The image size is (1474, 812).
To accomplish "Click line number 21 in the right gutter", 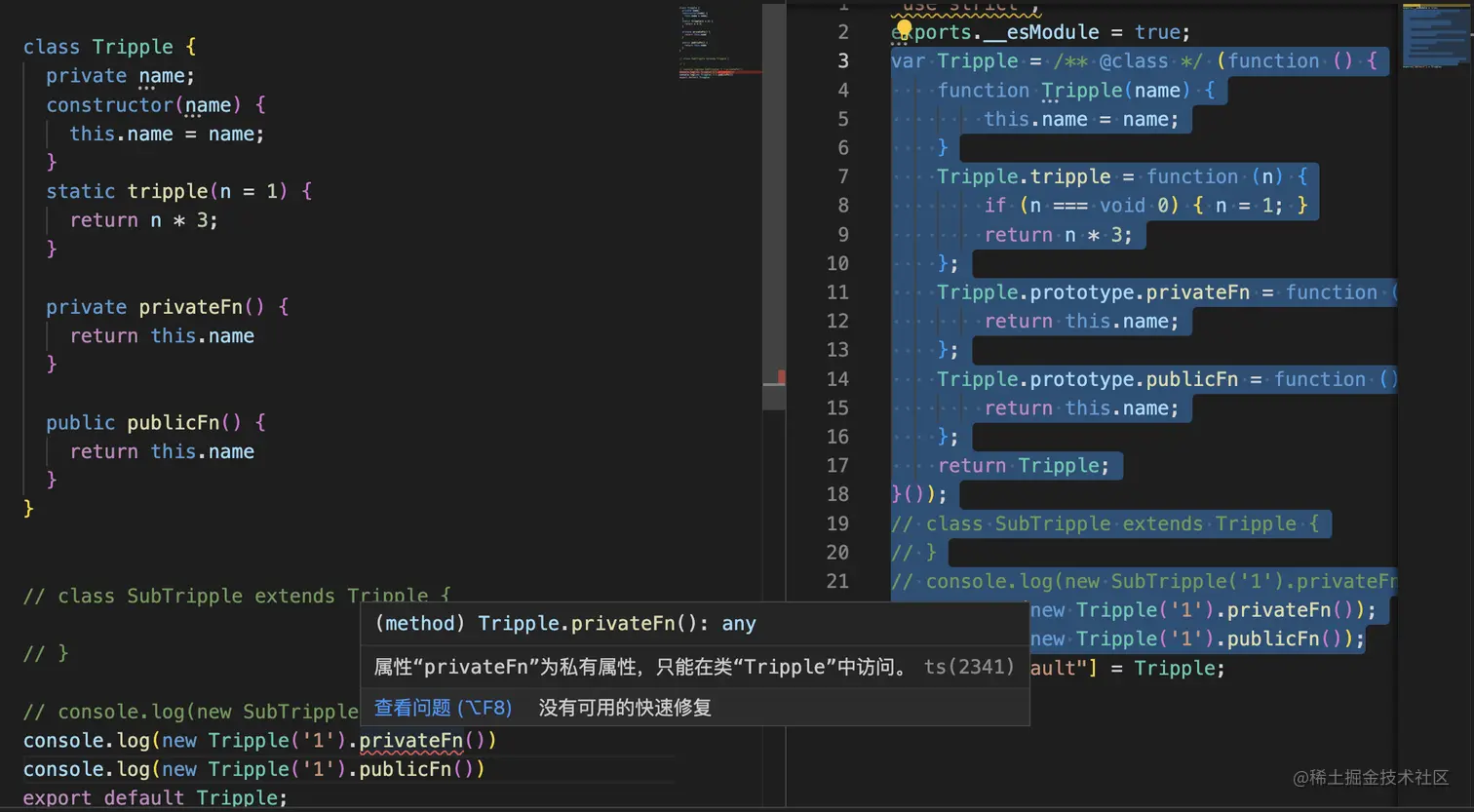I will click(837, 581).
